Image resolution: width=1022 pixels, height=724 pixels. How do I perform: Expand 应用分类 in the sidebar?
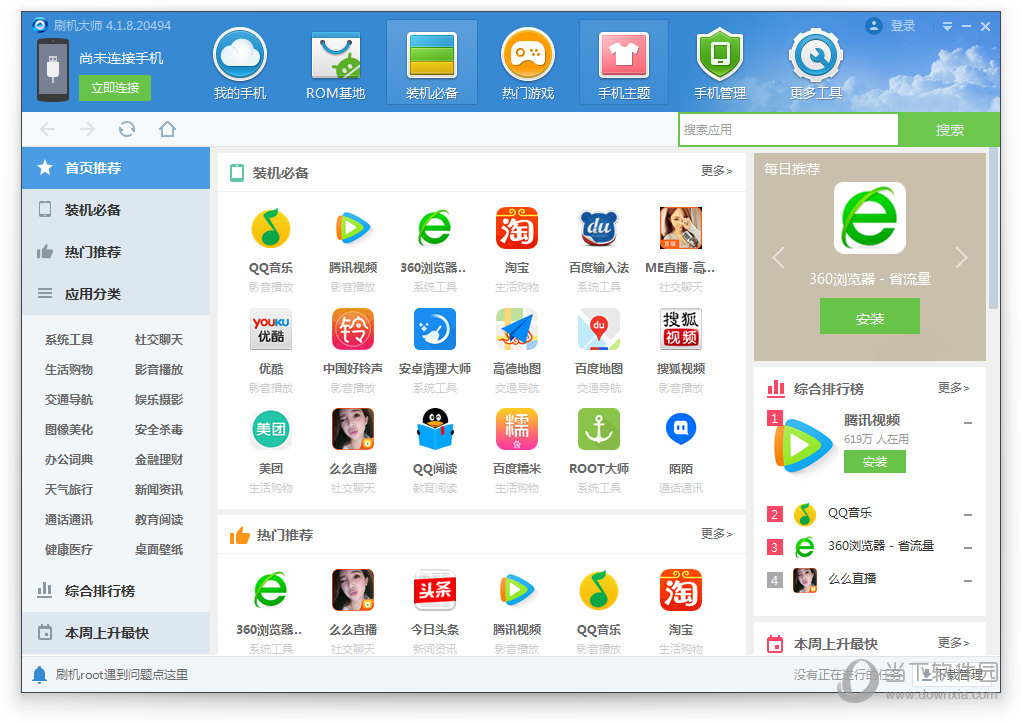tap(116, 294)
